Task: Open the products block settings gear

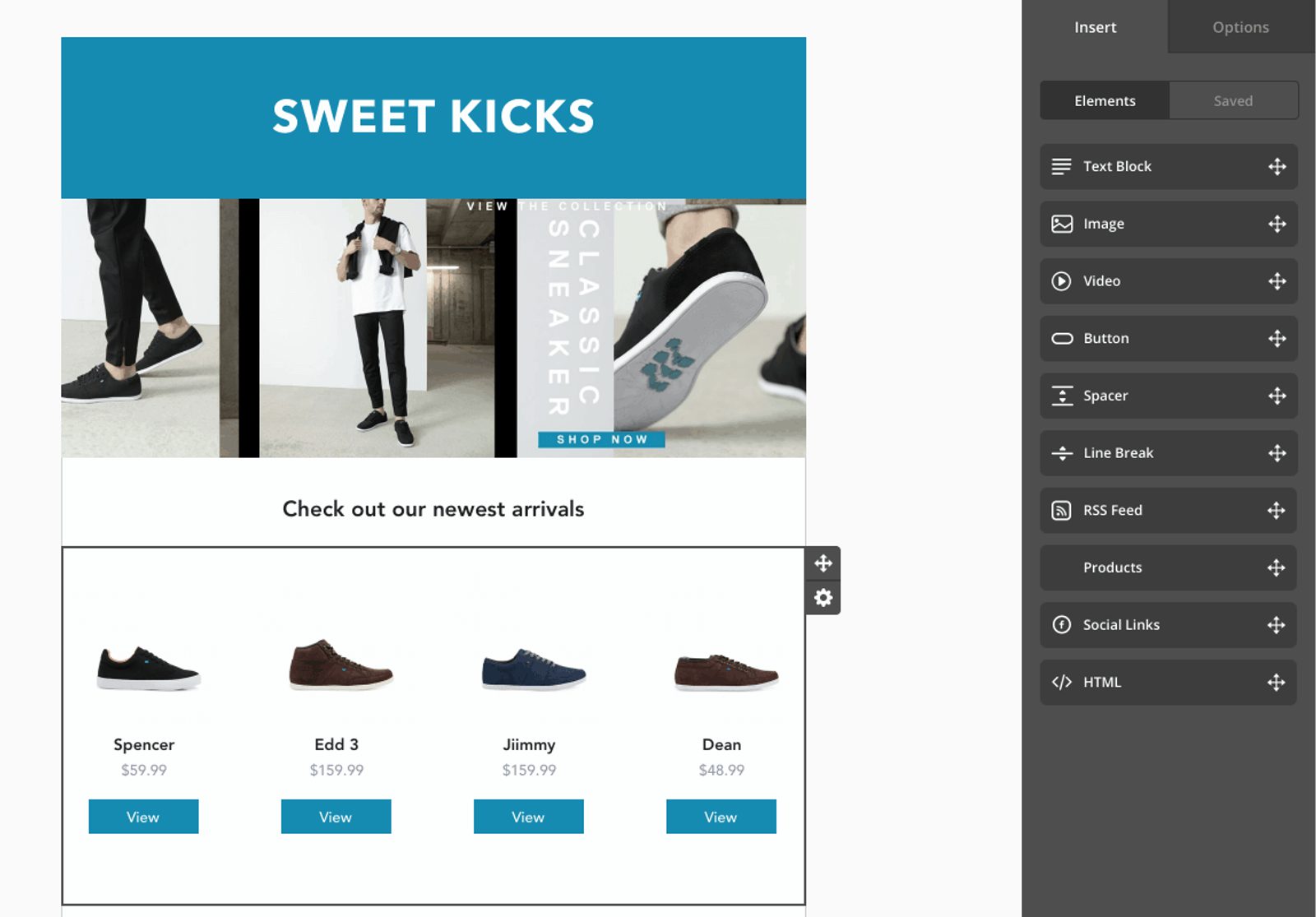Action: (x=822, y=598)
